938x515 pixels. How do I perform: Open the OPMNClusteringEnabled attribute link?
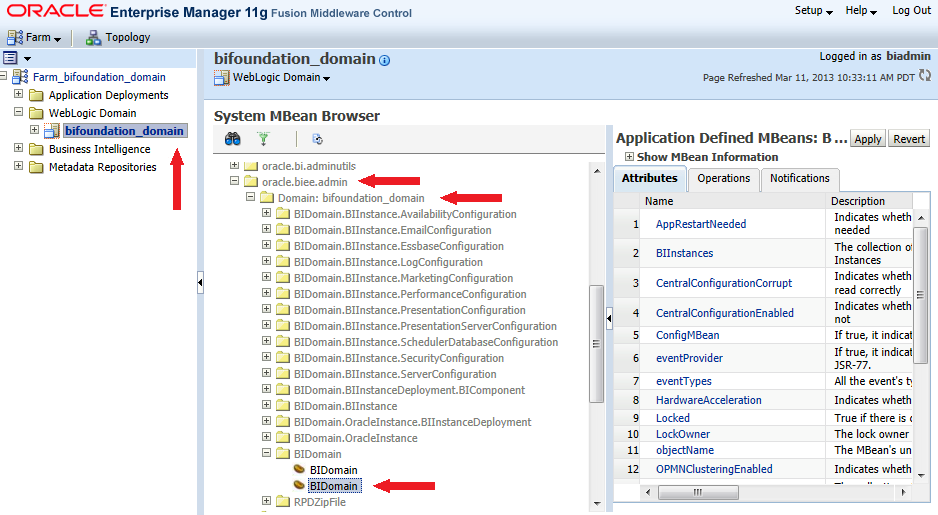[x=714, y=470]
